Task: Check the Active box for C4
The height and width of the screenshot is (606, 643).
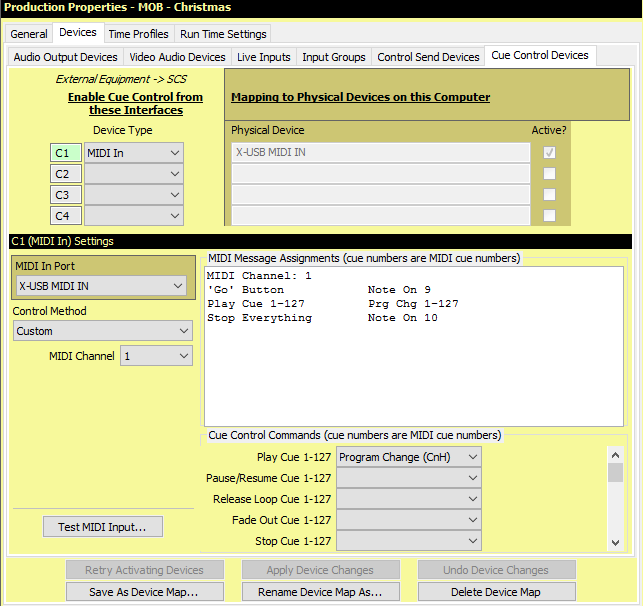Action: tap(548, 216)
